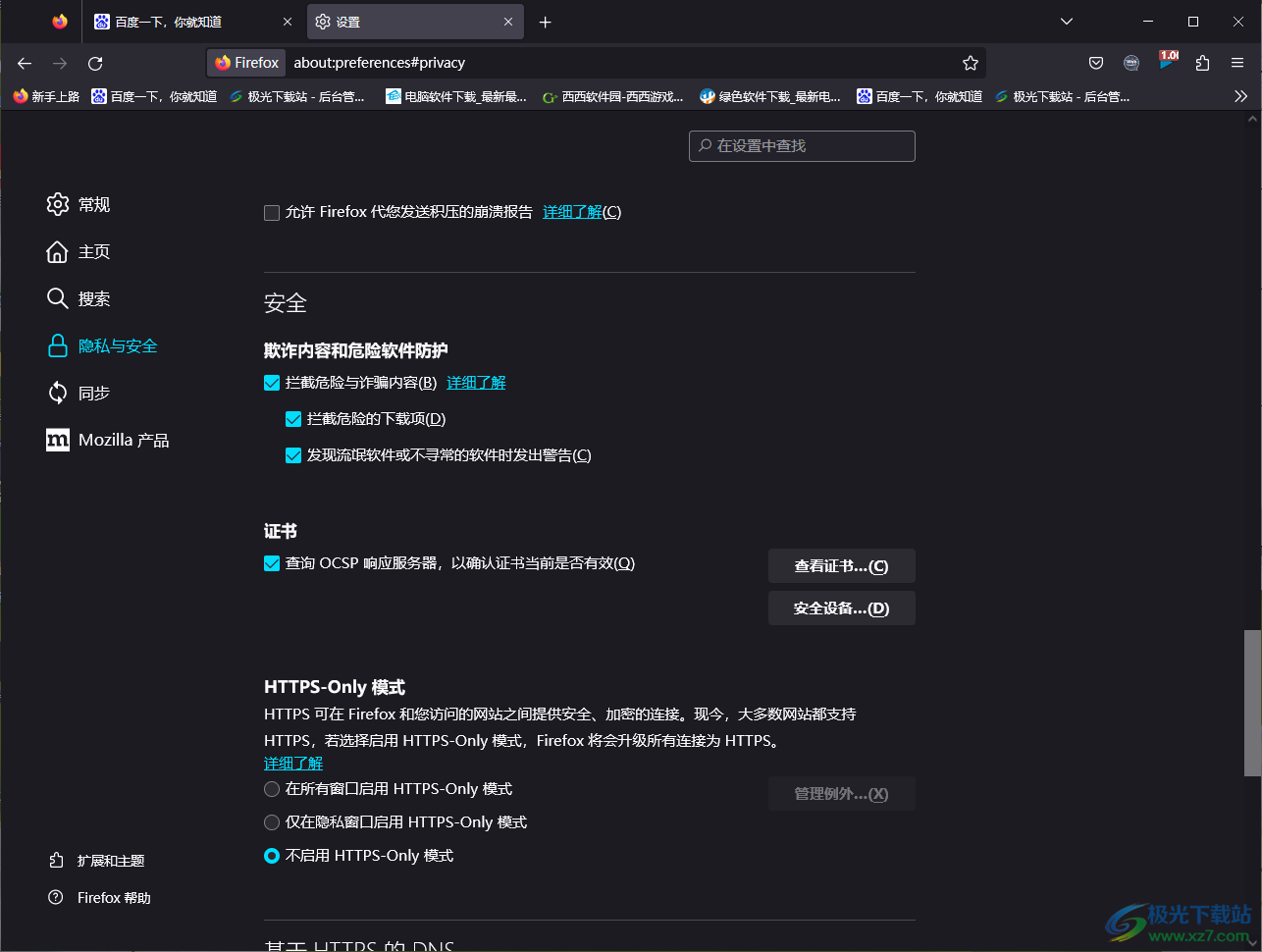This screenshot has width=1262, height=952.
Task: Open 详细了解 link beside 拦截危险与诈骗内容
Action: (x=476, y=383)
